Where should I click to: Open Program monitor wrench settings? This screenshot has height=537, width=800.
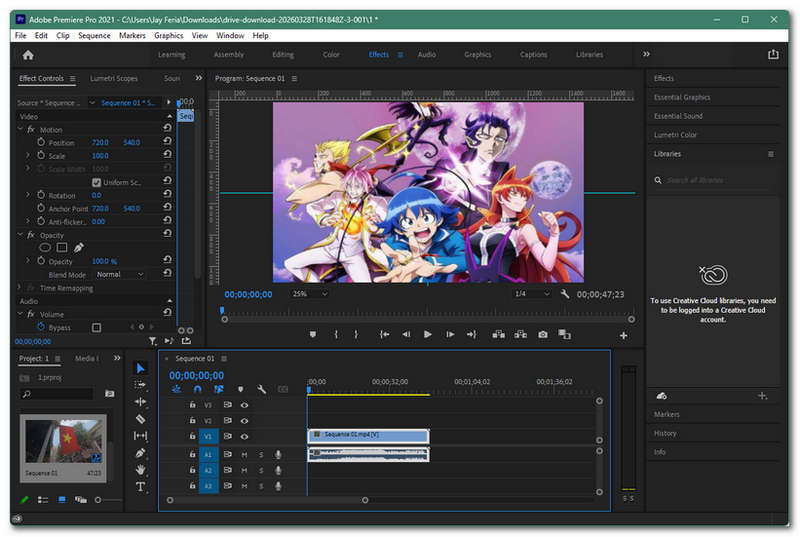pyautogui.click(x=565, y=294)
